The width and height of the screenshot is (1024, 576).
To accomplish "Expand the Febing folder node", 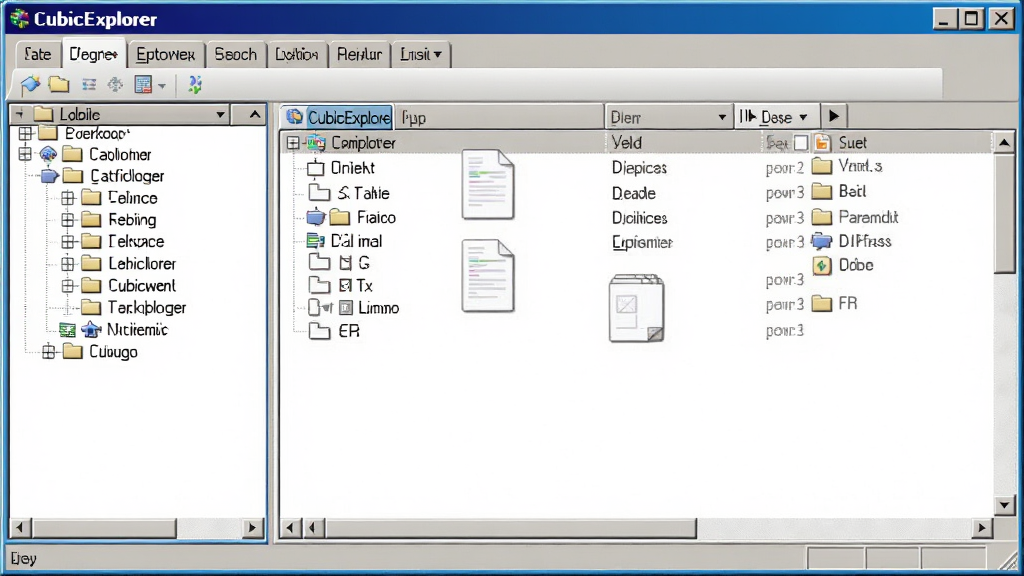I will pyautogui.click(x=68, y=219).
